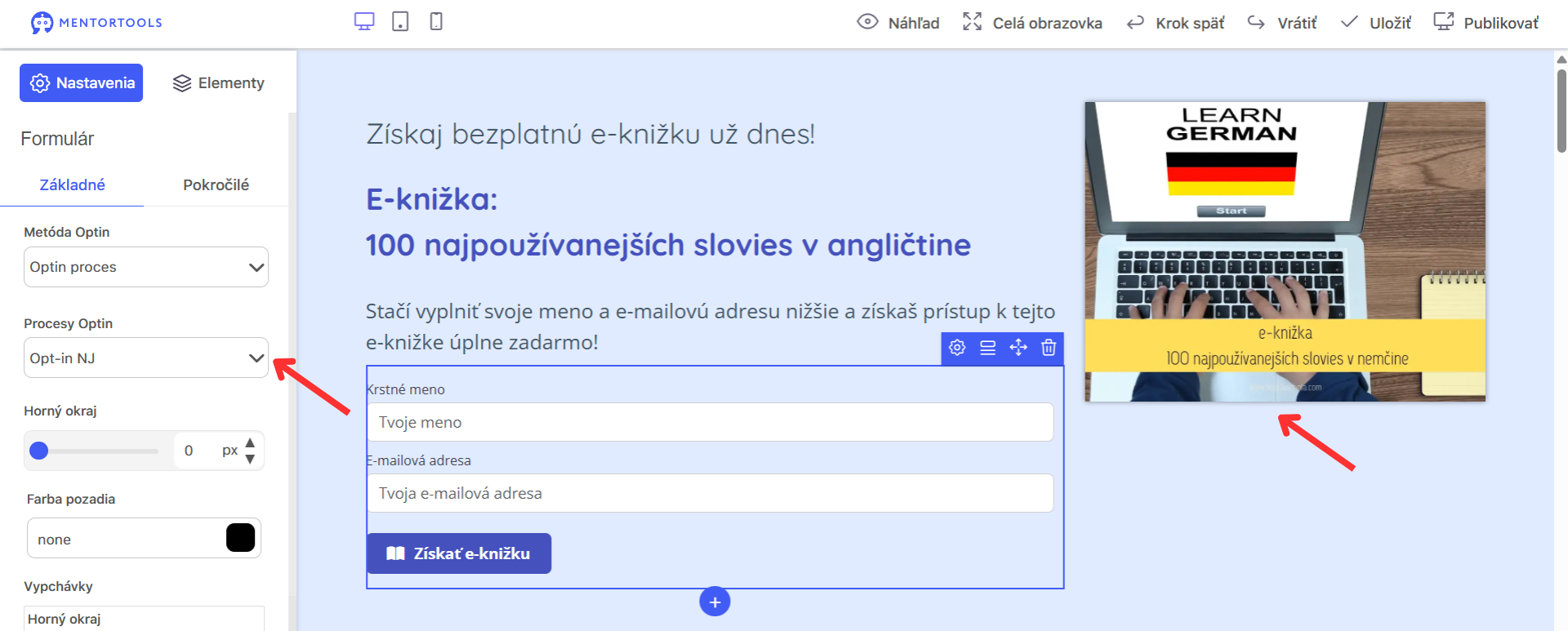Switch to tablet preview icon

click(x=400, y=22)
